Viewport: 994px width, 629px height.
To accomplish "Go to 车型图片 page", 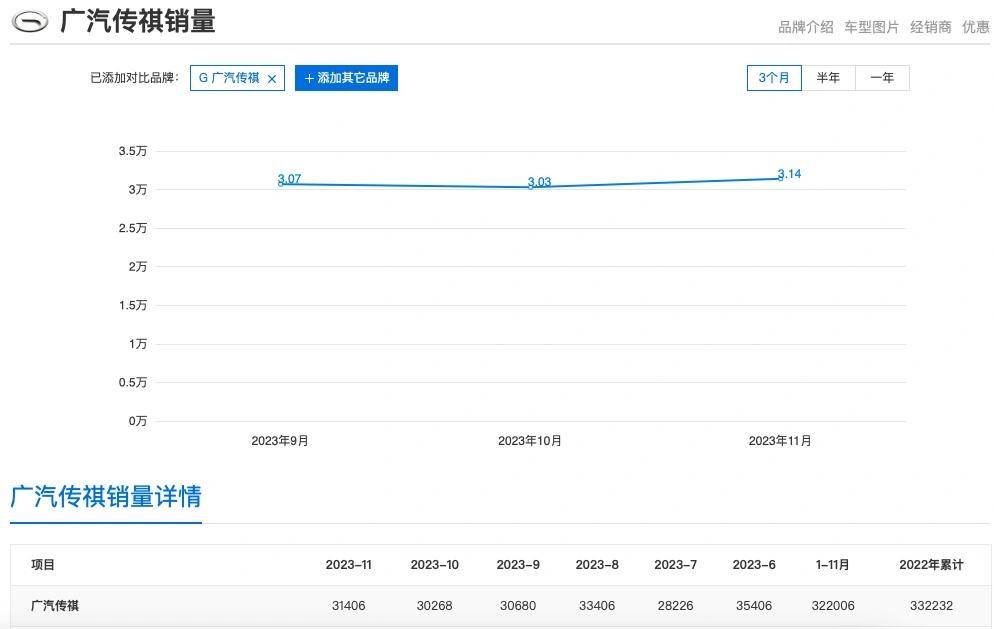I will tap(871, 27).
